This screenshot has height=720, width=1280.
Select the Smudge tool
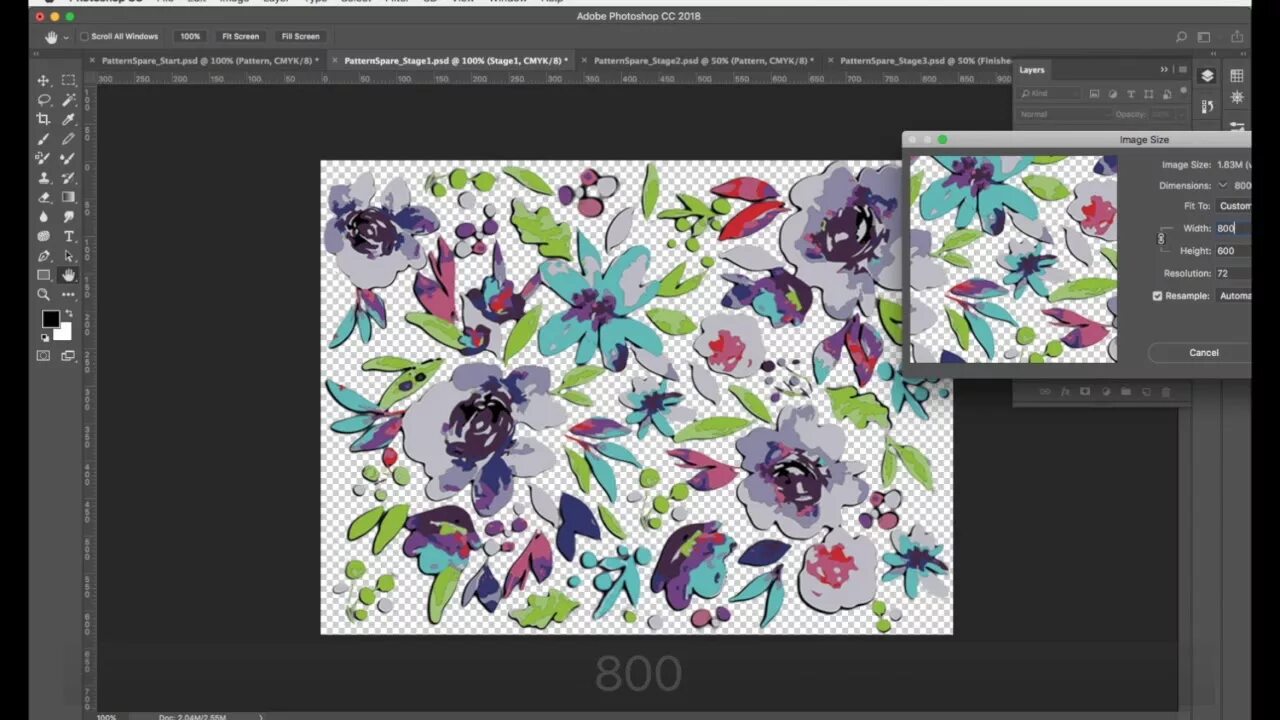click(x=68, y=217)
